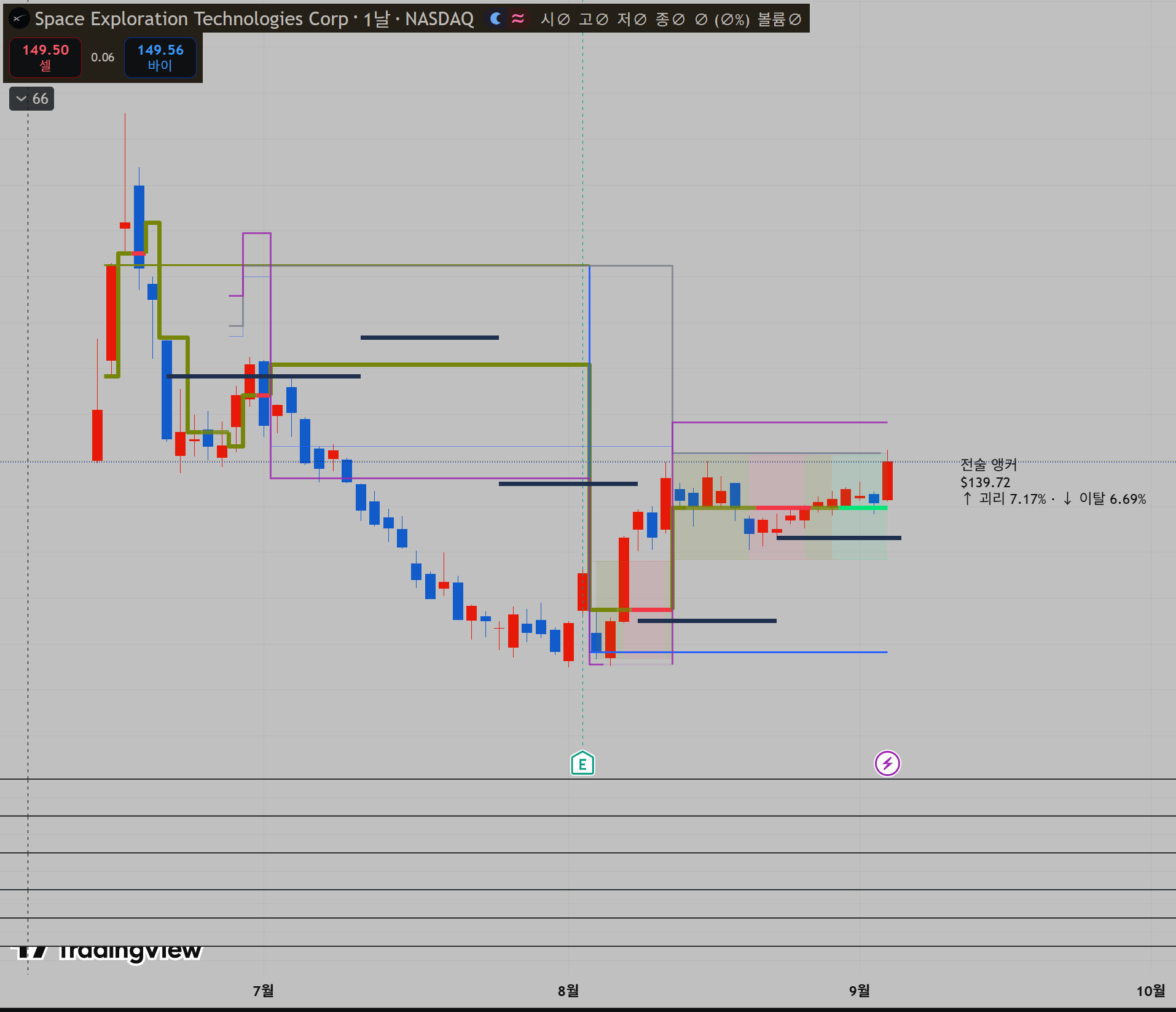Click the Space Exploration Technologies Corp symbol title
The image size is (1176, 1012).
[191, 19]
